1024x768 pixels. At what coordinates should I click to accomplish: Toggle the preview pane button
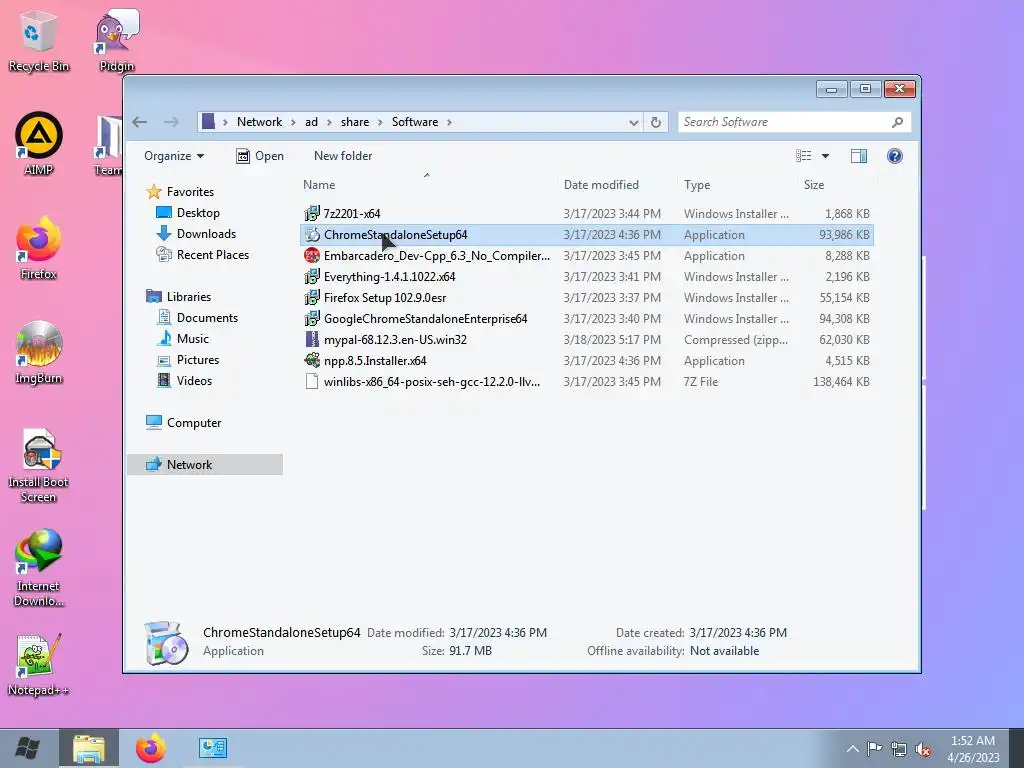859,155
